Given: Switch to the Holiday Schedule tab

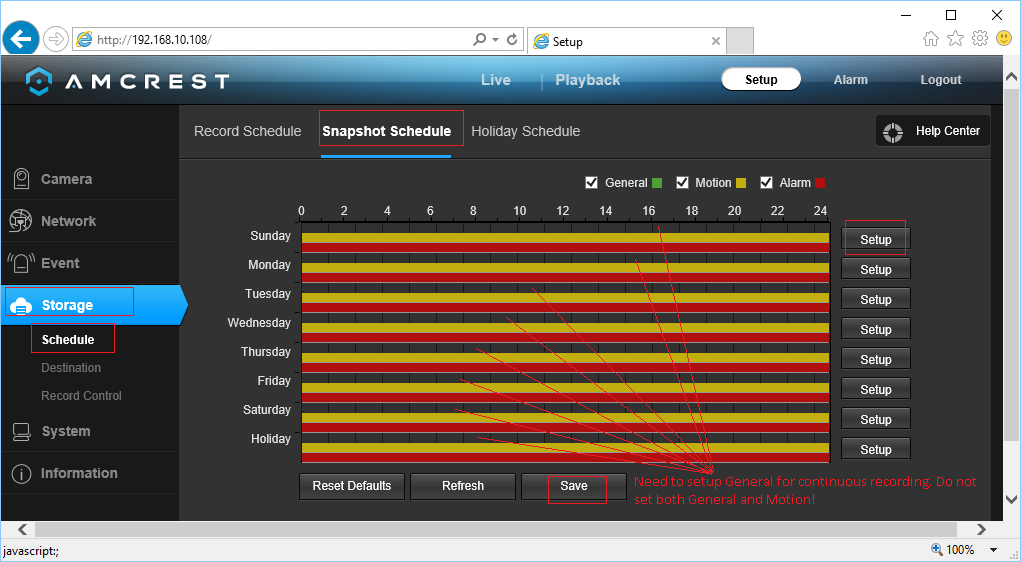Looking at the screenshot, I should pyautogui.click(x=525, y=131).
